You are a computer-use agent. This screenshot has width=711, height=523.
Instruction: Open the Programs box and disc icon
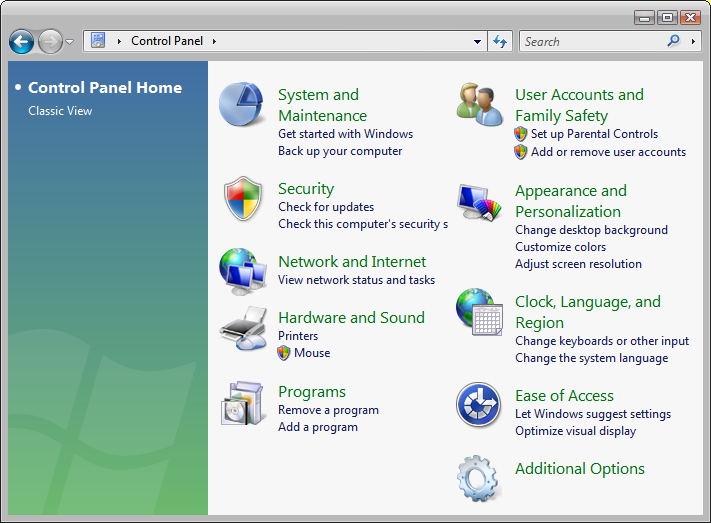242,403
